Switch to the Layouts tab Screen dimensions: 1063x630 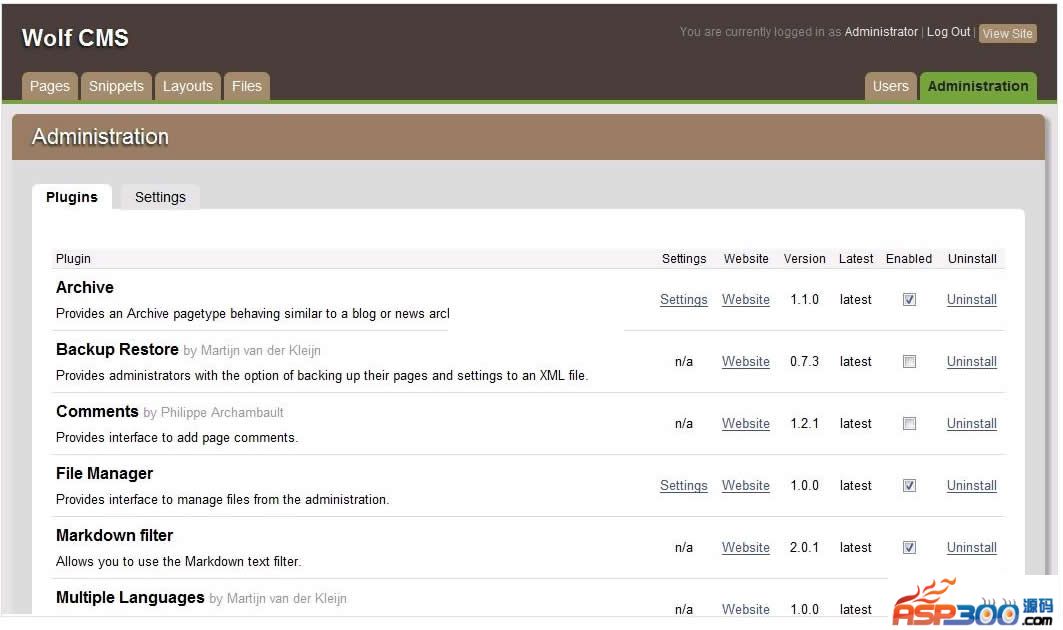coord(187,86)
